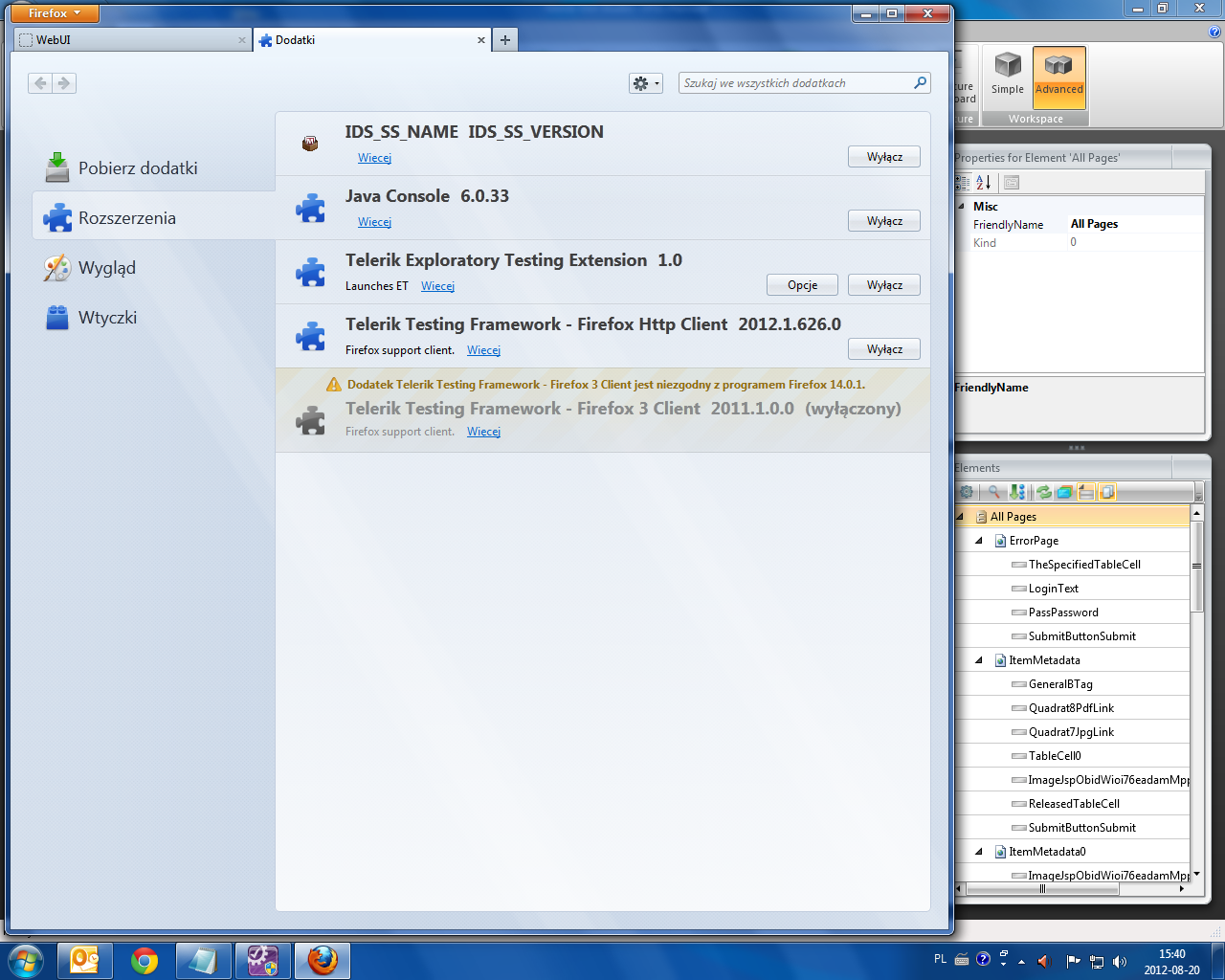Open the Action Center flag in the tray
Screen dimensions: 1225x980
1073,961
